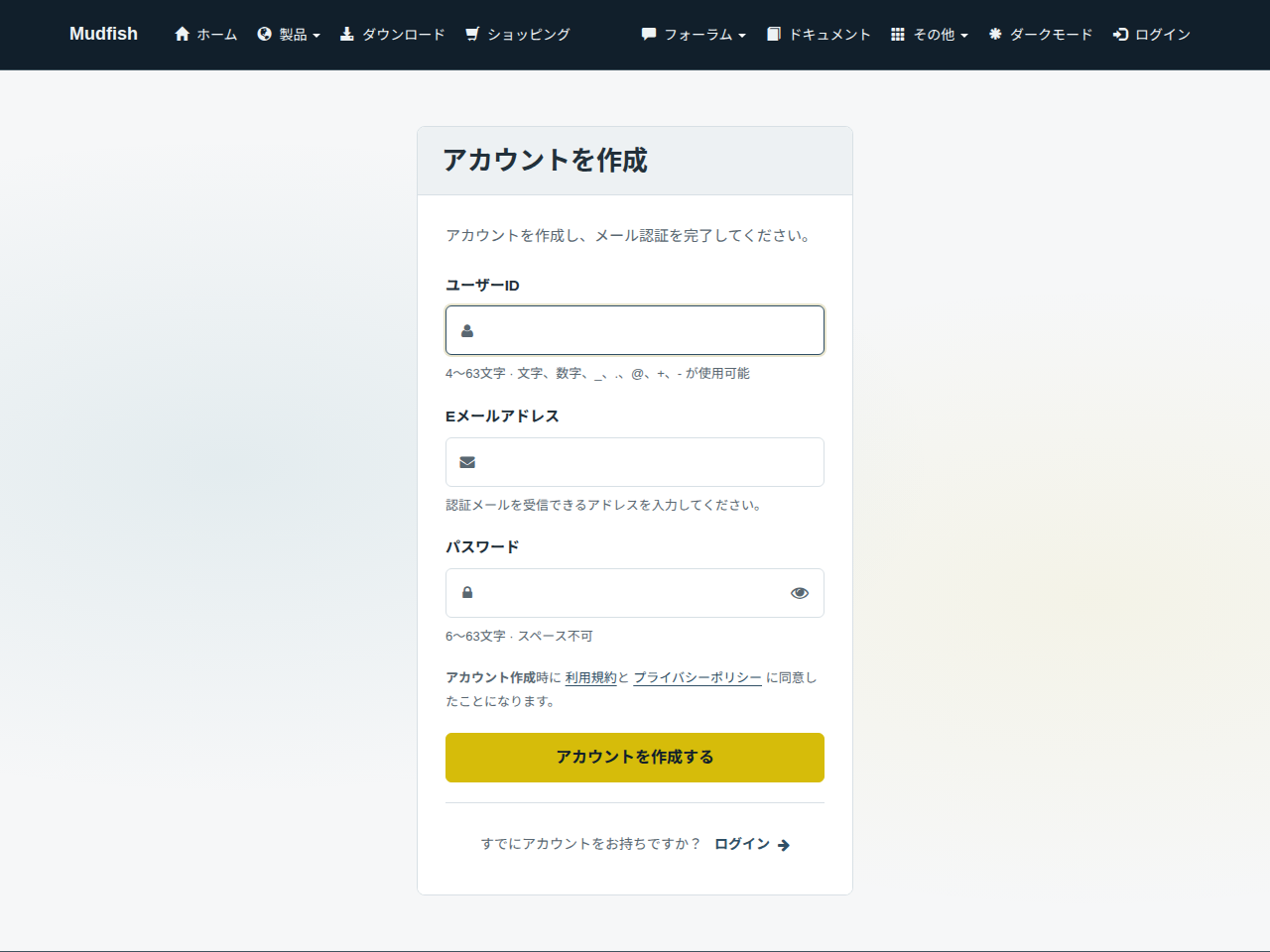Click the right arrow icon beside ログイン
The height and width of the screenshot is (952, 1270).
coord(784,845)
